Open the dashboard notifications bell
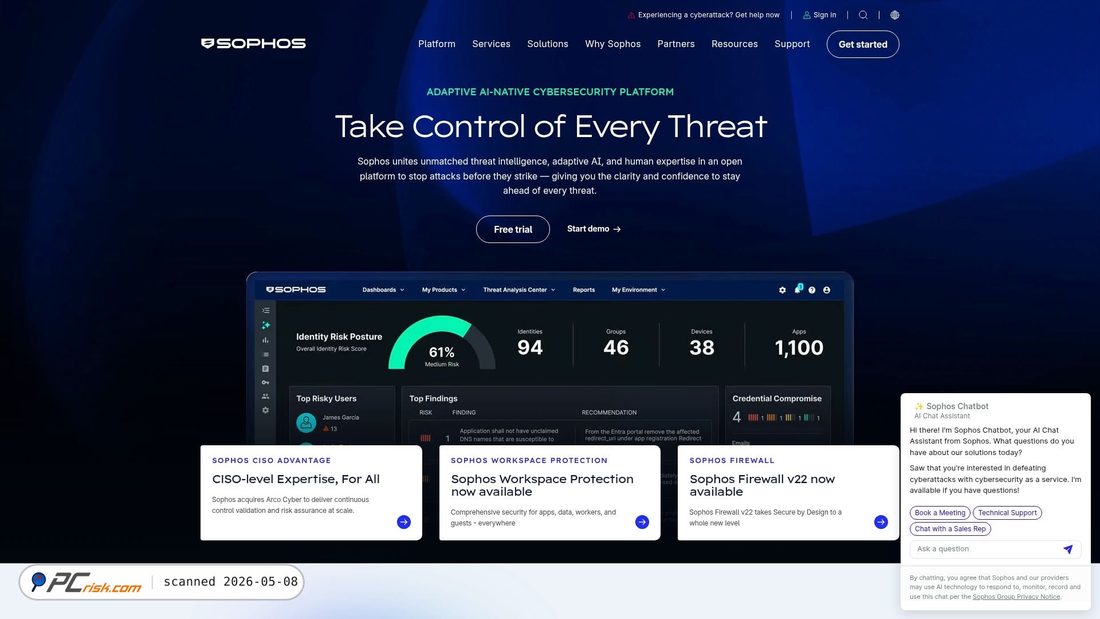Image resolution: width=1100 pixels, height=619 pixels. (798, 289)
